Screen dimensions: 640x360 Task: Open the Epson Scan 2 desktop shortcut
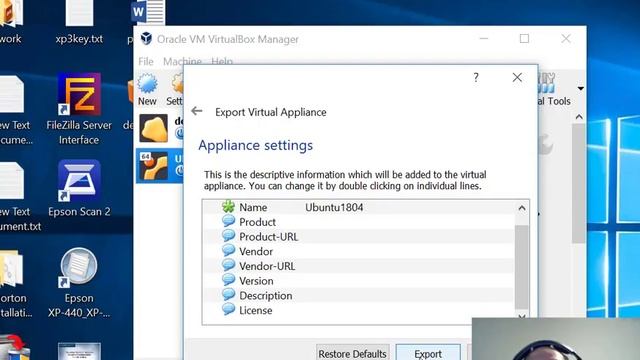point(79,189)
